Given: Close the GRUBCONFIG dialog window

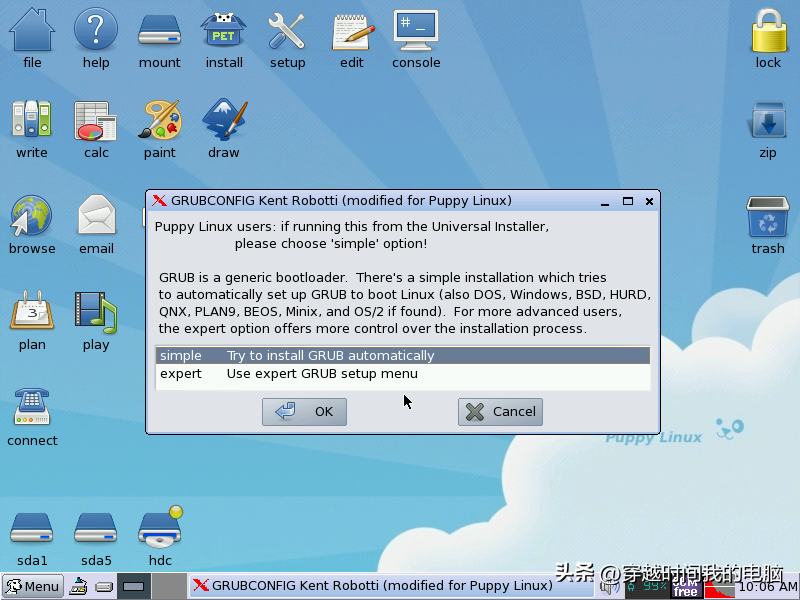Looking at the screenshot, I should pos(649,201).
